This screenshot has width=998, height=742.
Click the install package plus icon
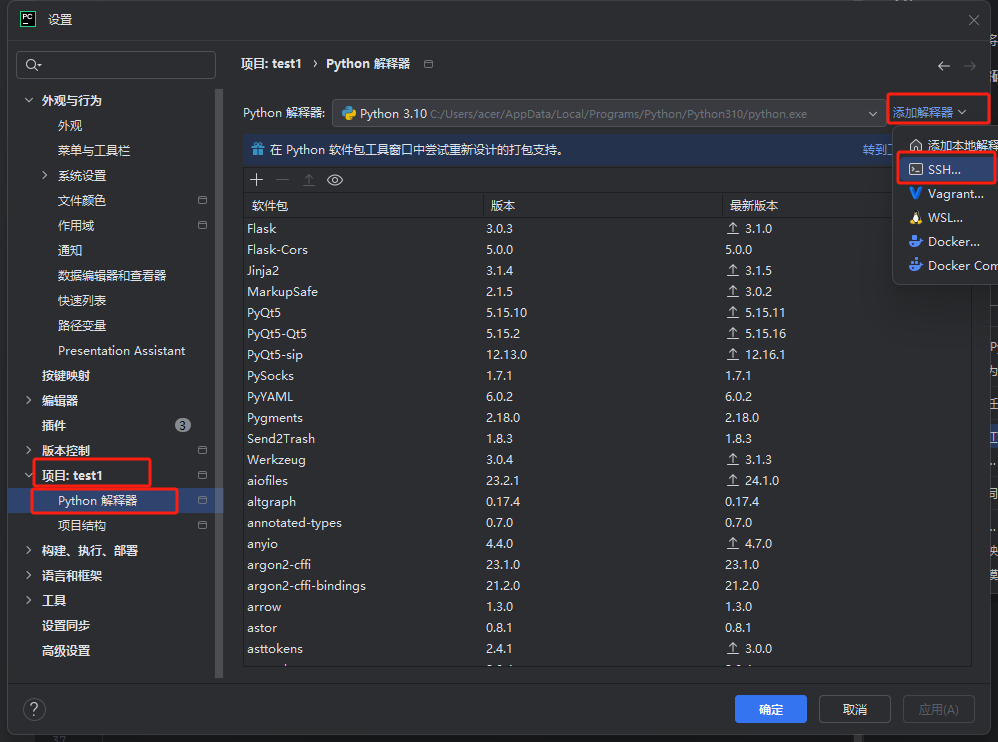(x=257, y=180)
